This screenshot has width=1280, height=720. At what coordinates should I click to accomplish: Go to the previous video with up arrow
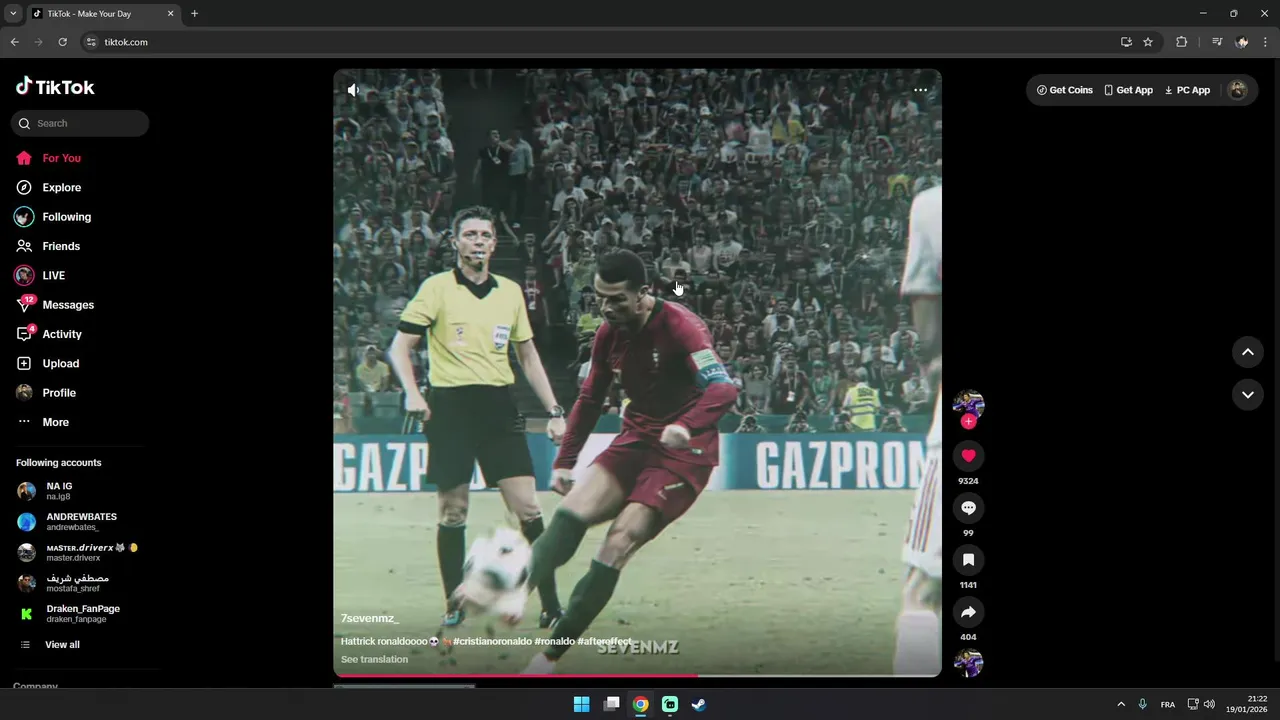[1247, 352]
